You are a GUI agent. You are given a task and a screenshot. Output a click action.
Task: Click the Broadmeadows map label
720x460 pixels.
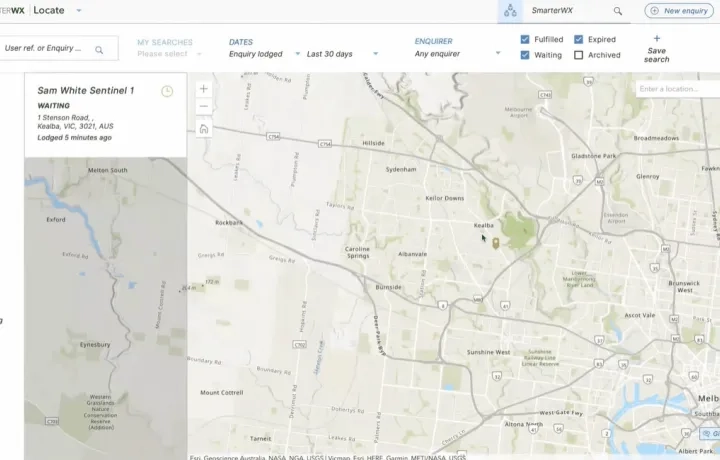coord(656,138)
